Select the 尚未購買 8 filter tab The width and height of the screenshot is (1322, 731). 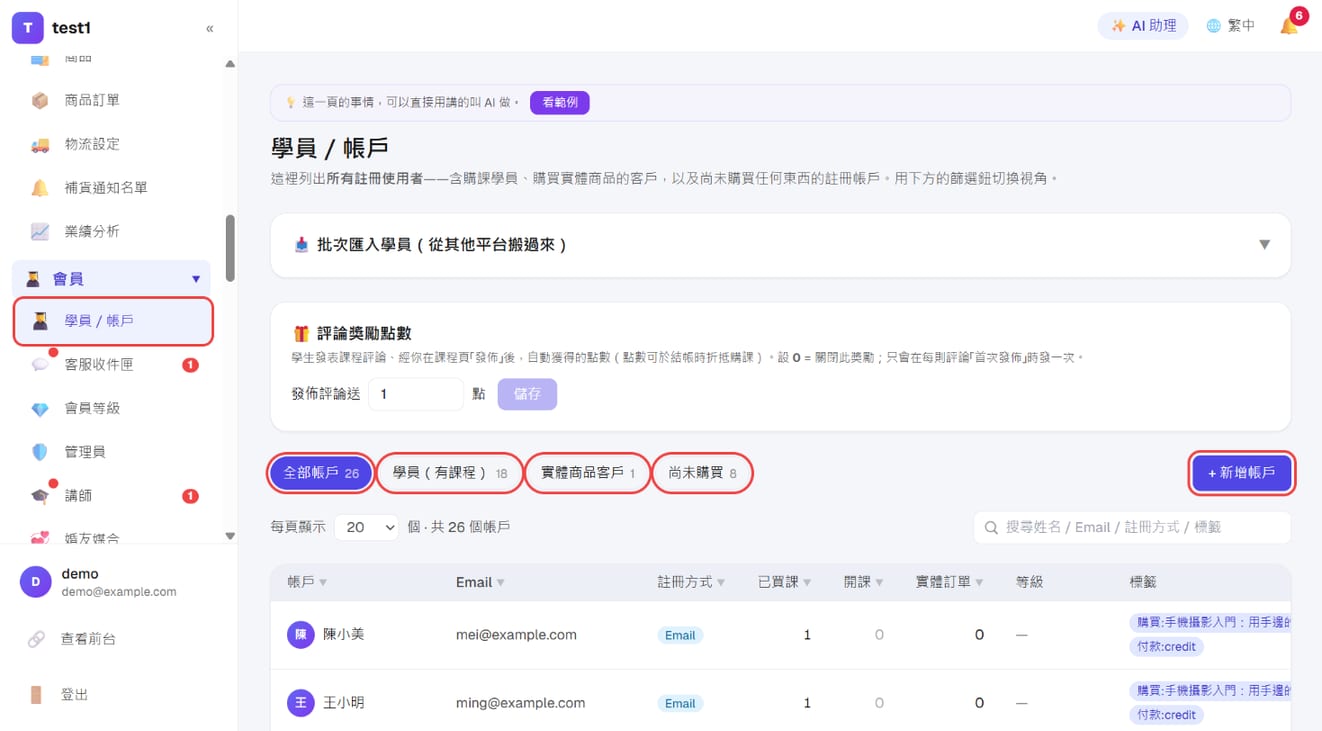tap(702, 473)
